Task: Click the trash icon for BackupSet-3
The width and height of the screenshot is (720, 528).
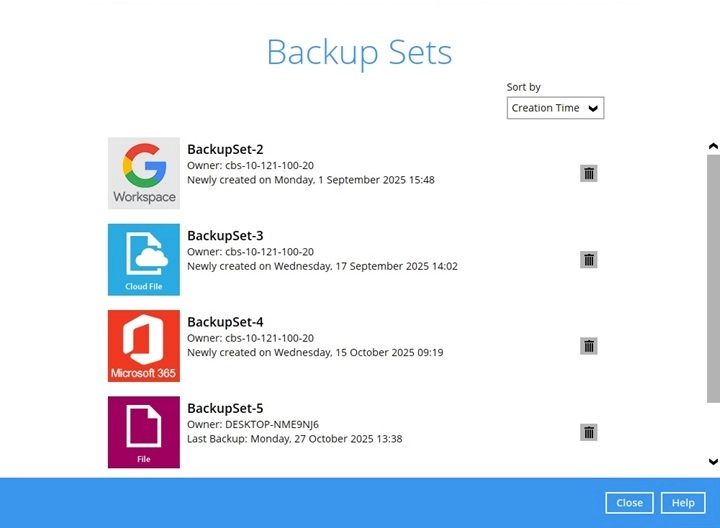Action: tap(589, 260)
